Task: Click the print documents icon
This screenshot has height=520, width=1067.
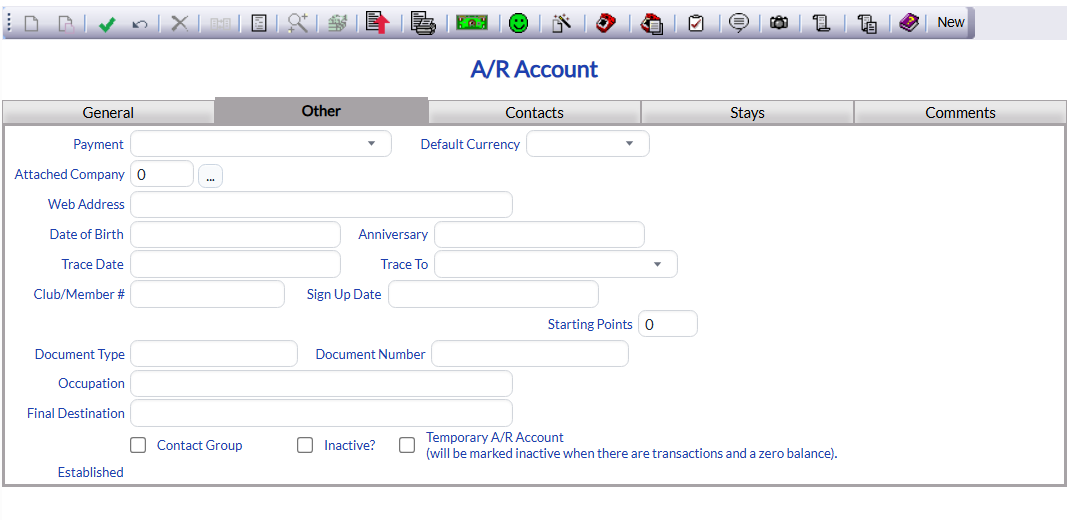Action: [423, 24]
